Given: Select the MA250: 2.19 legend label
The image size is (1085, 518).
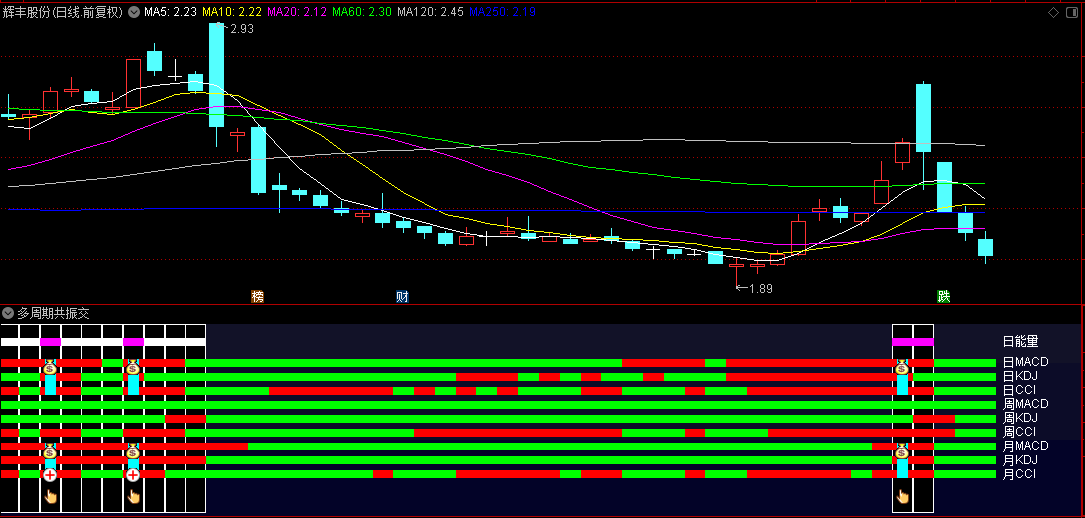Looking at the screenshot, I should pyautogui.click(x=502, y=12).
